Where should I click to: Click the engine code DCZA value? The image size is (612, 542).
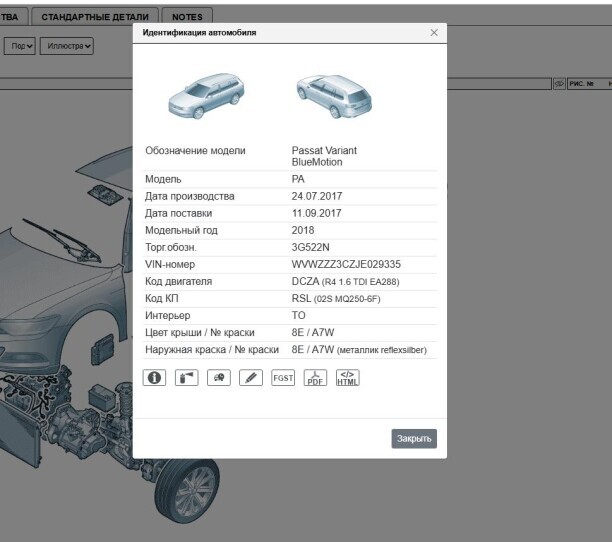[345, 281]
